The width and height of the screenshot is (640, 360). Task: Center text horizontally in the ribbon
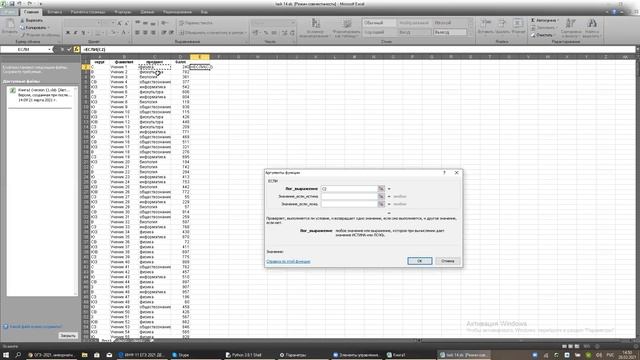145,32
